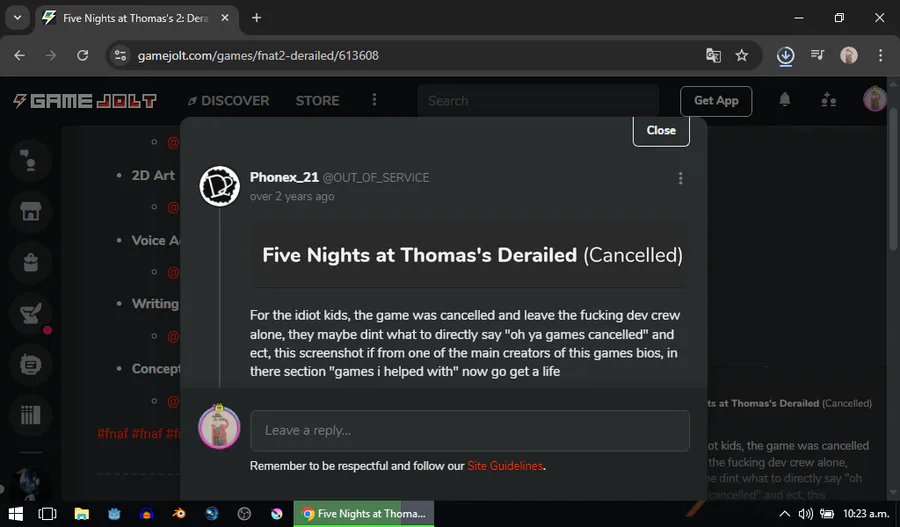Show hidden system tray icons
This screenshot has height=527, width=900.
click(785, 514)
